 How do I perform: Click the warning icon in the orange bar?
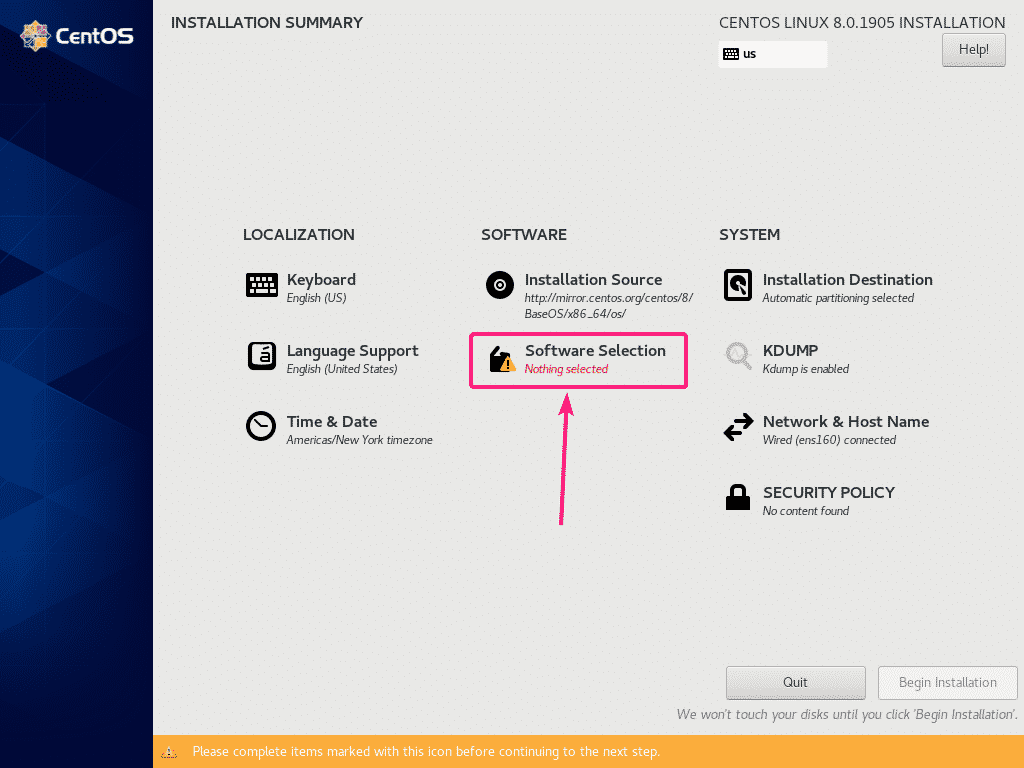point(169,752)
